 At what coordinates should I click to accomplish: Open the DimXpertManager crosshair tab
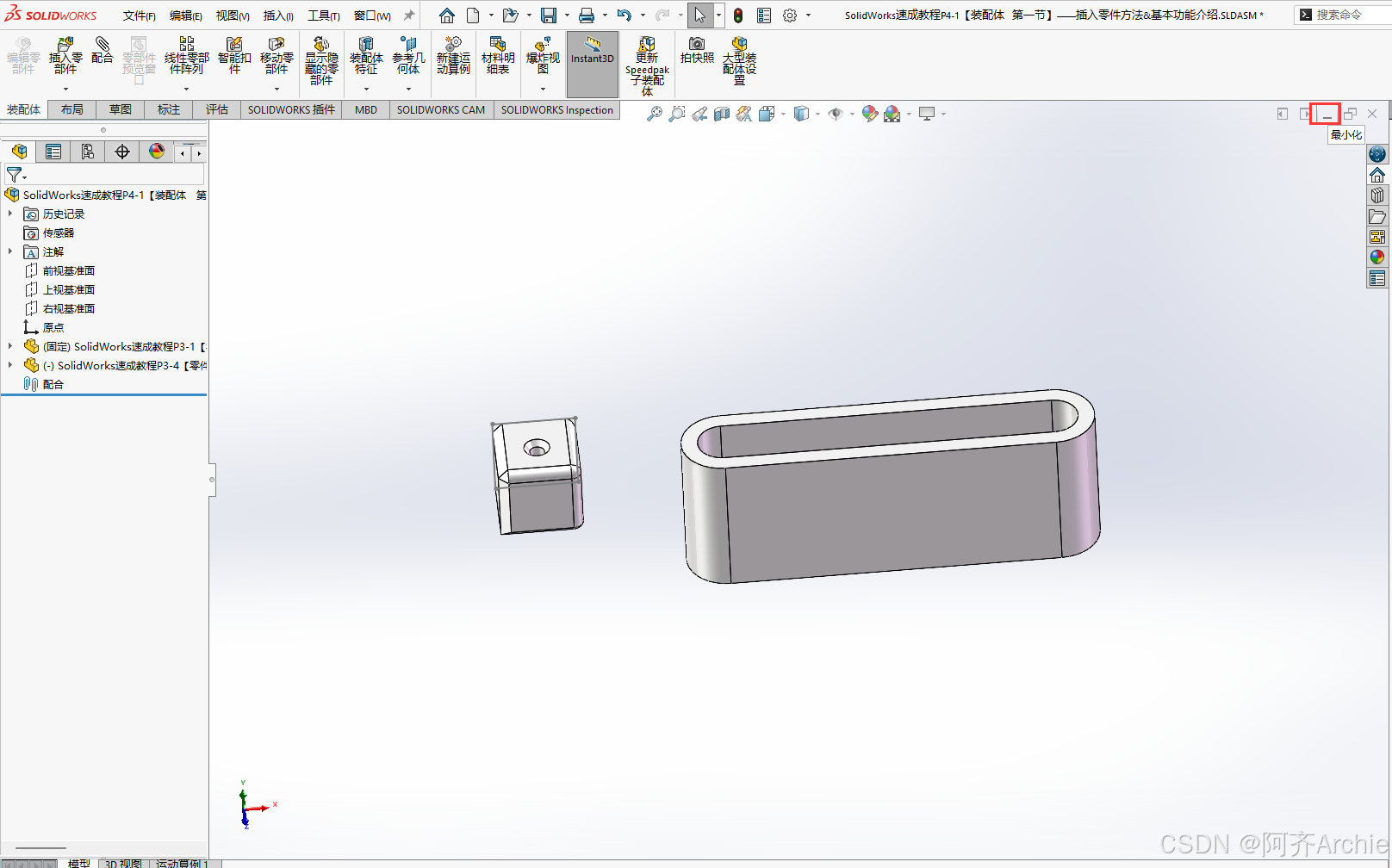pyautogui.click(x=122, y=152)
